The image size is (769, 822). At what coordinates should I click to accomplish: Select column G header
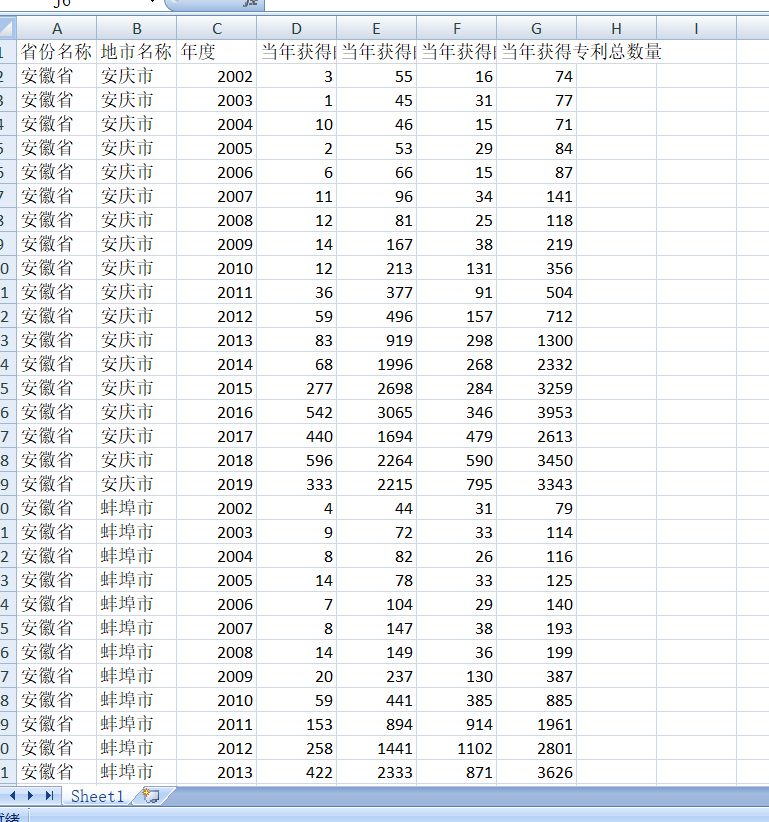tap(536, 28)
